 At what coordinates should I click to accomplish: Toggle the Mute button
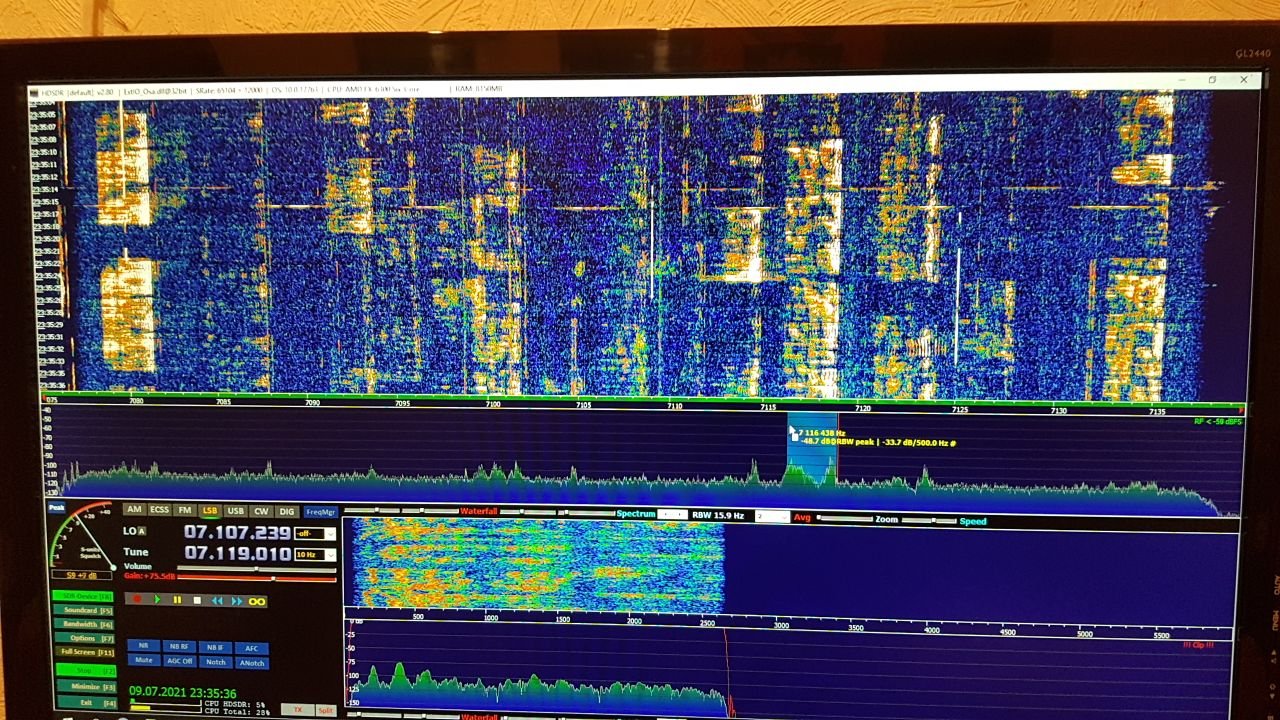[x=144, y=660]
